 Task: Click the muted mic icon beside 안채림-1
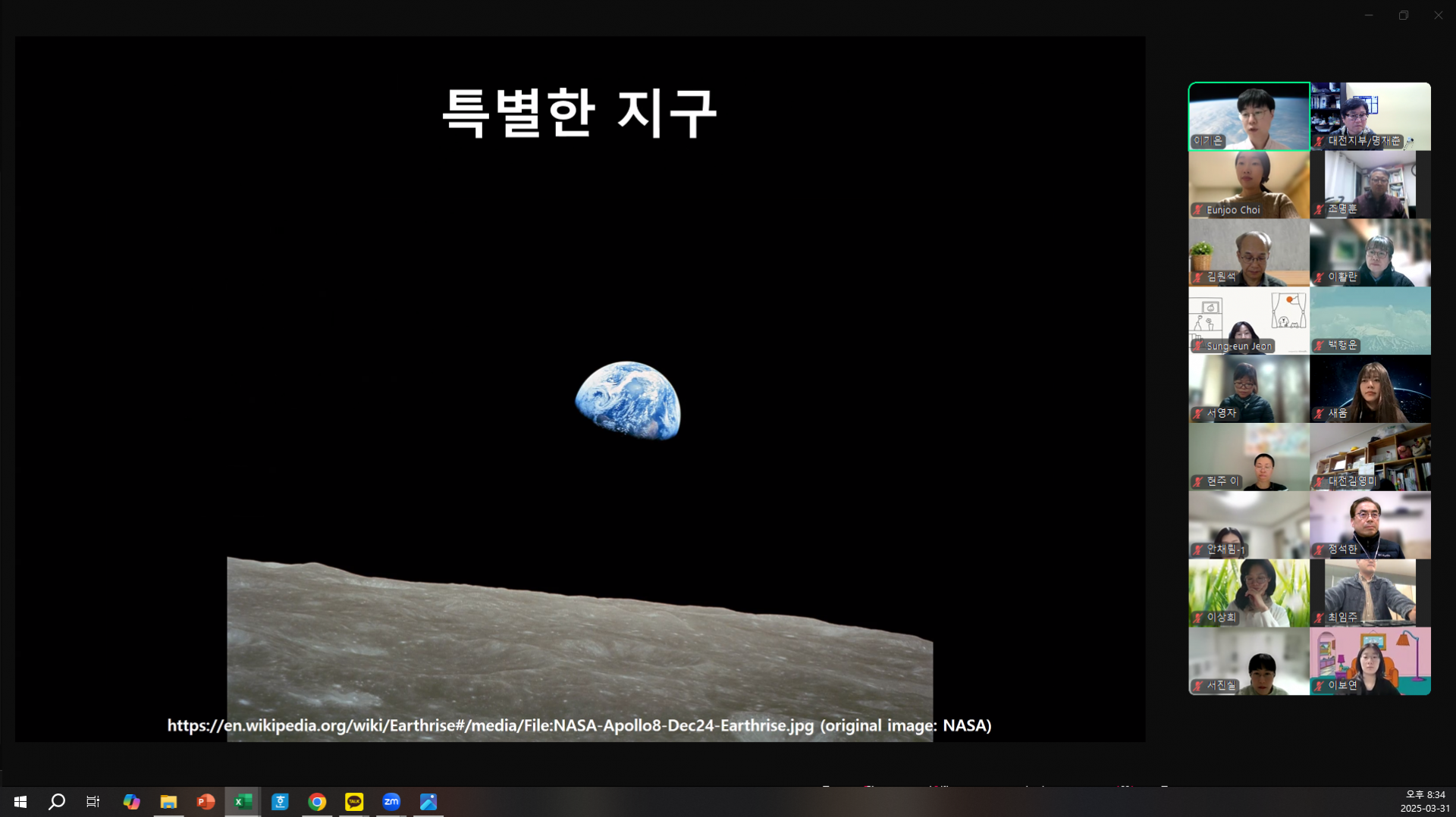[x=1198, y=550]
